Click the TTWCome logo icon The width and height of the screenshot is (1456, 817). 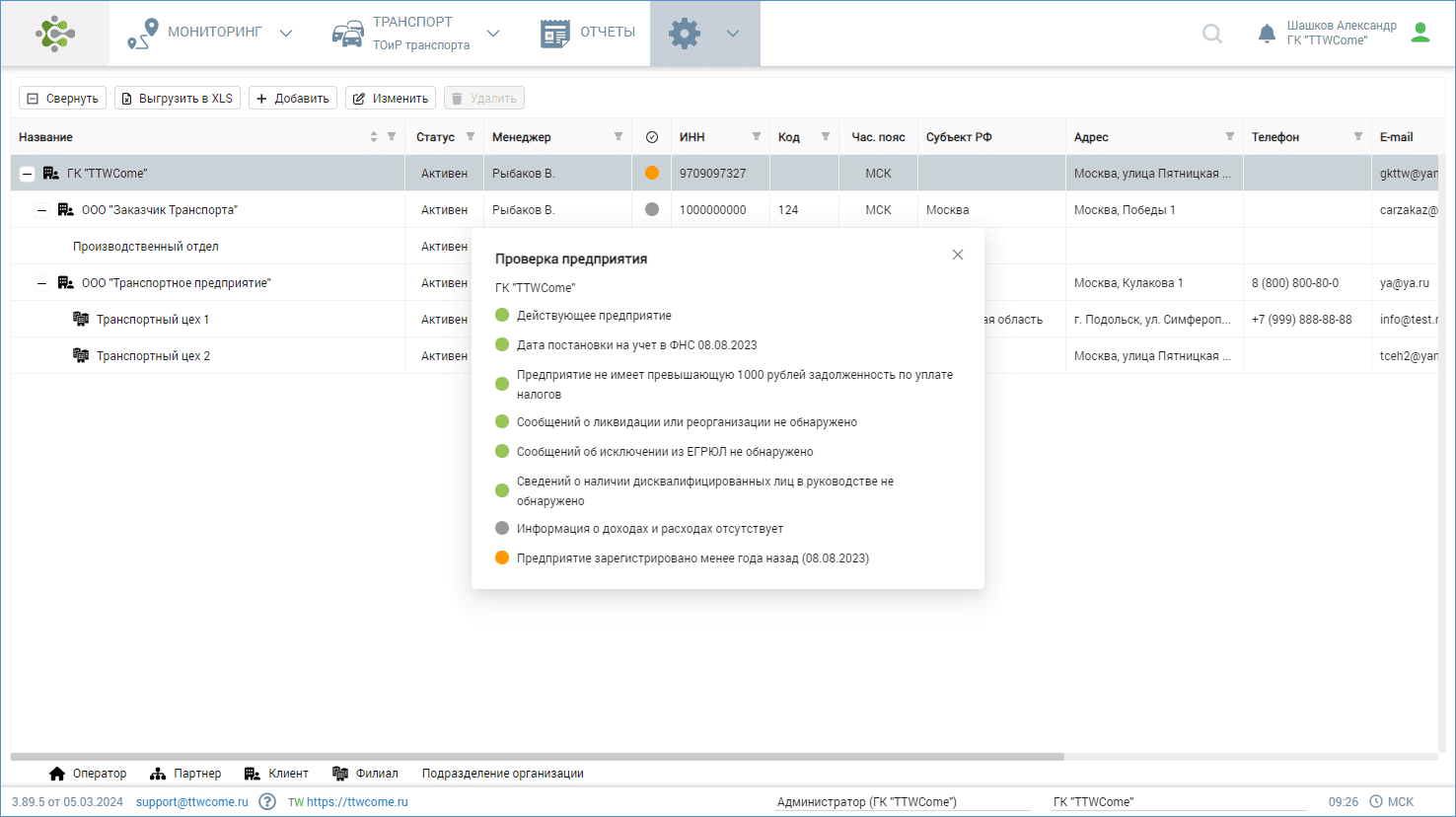[x=55, y=34]
